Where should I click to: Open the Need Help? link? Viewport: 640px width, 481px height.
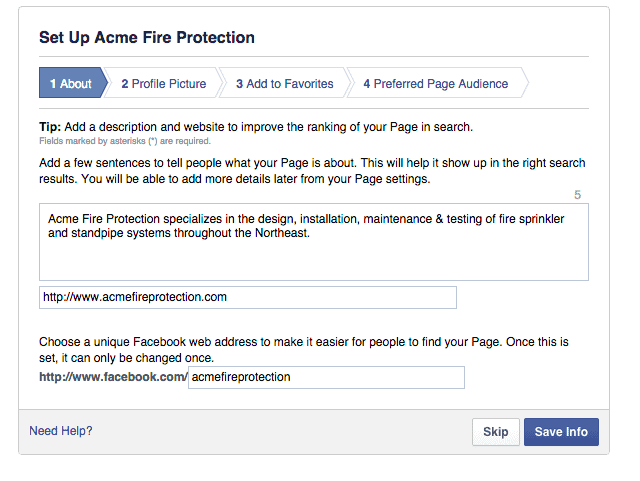[61, 431]
